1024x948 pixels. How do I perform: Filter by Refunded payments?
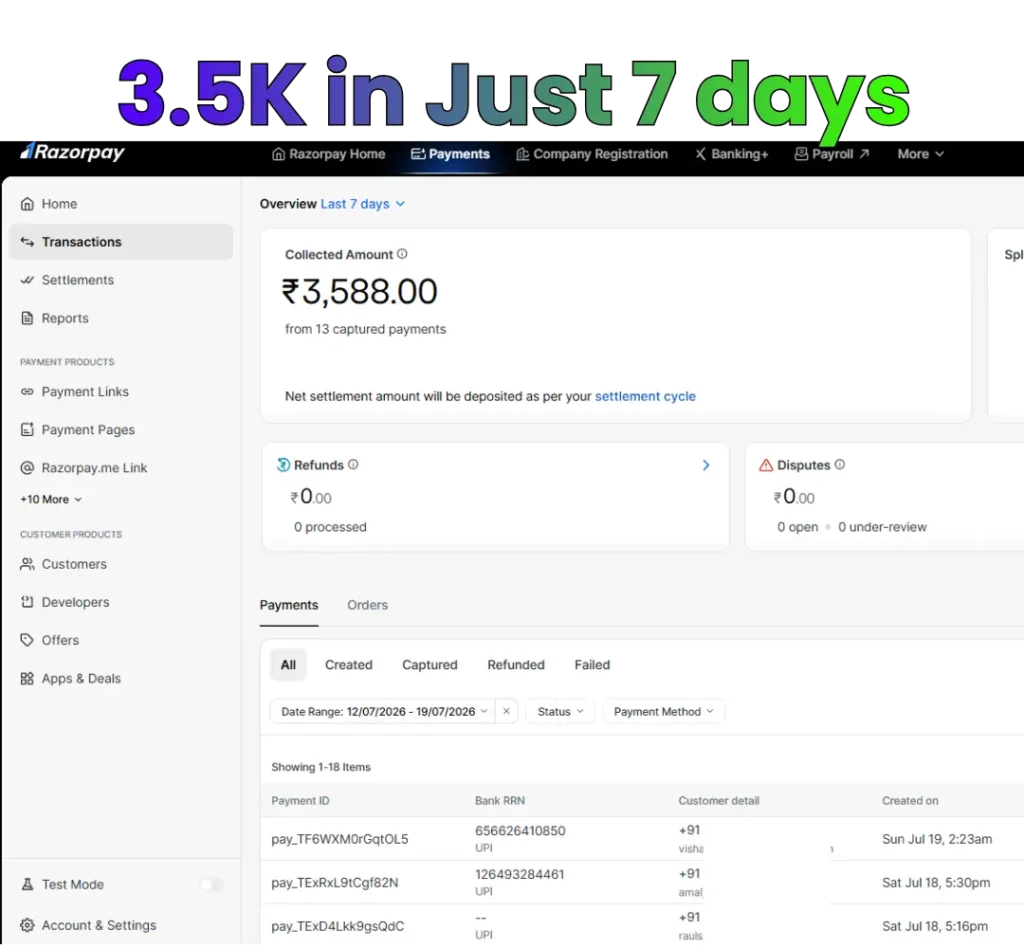[x=516, y=665]
